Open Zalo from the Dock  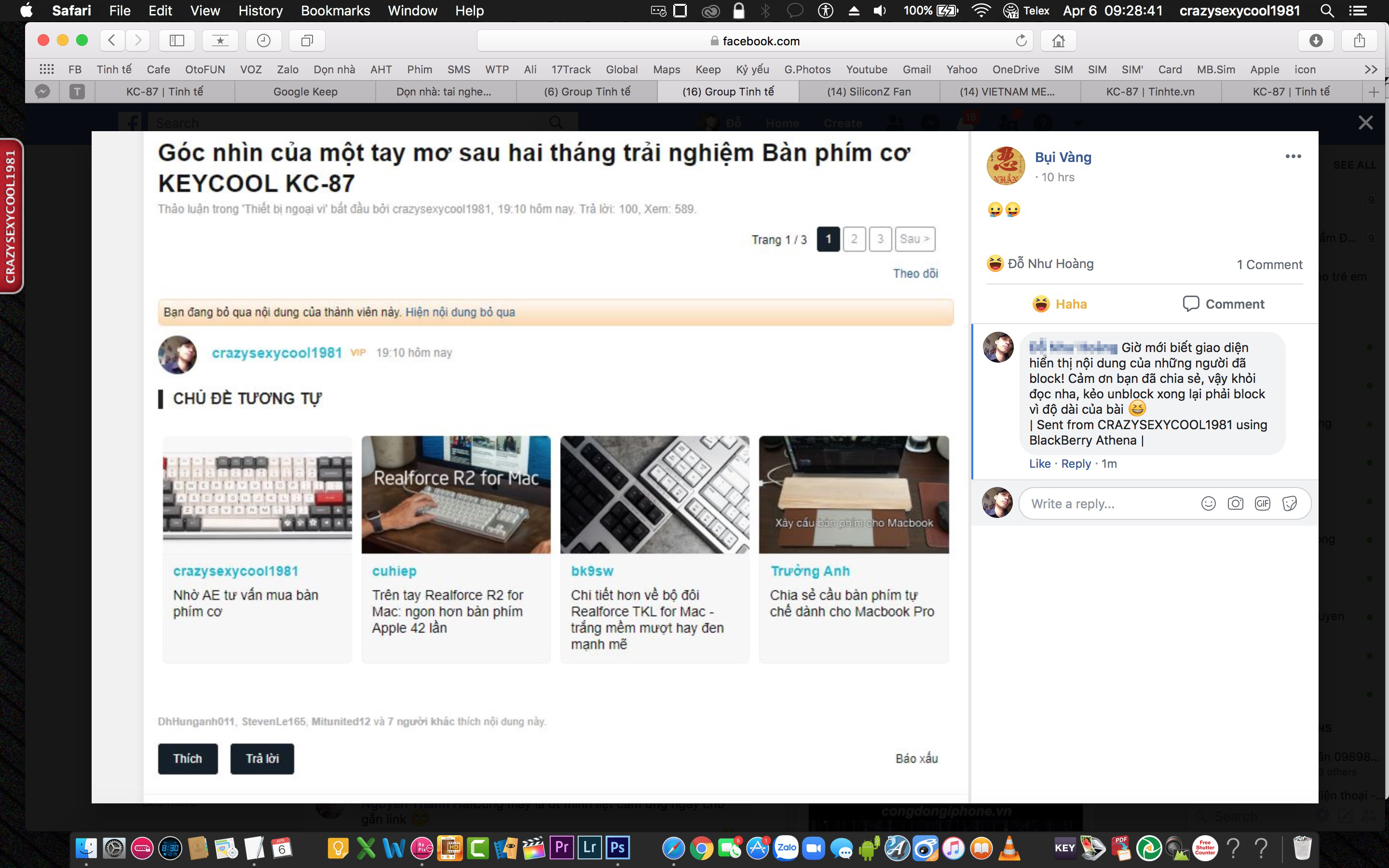[786, 847]
